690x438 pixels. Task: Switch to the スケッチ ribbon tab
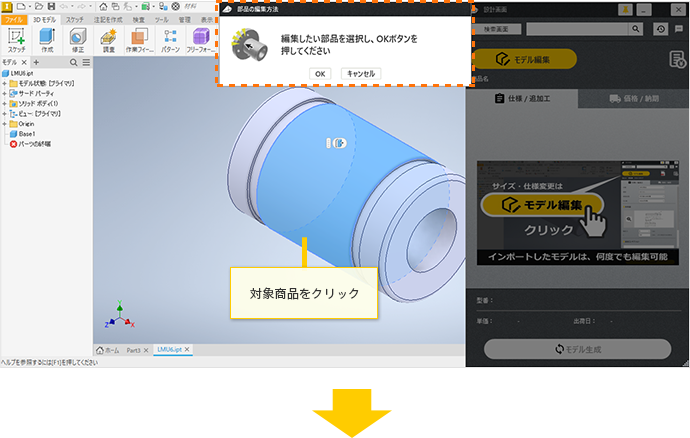(x=75, y=19)
